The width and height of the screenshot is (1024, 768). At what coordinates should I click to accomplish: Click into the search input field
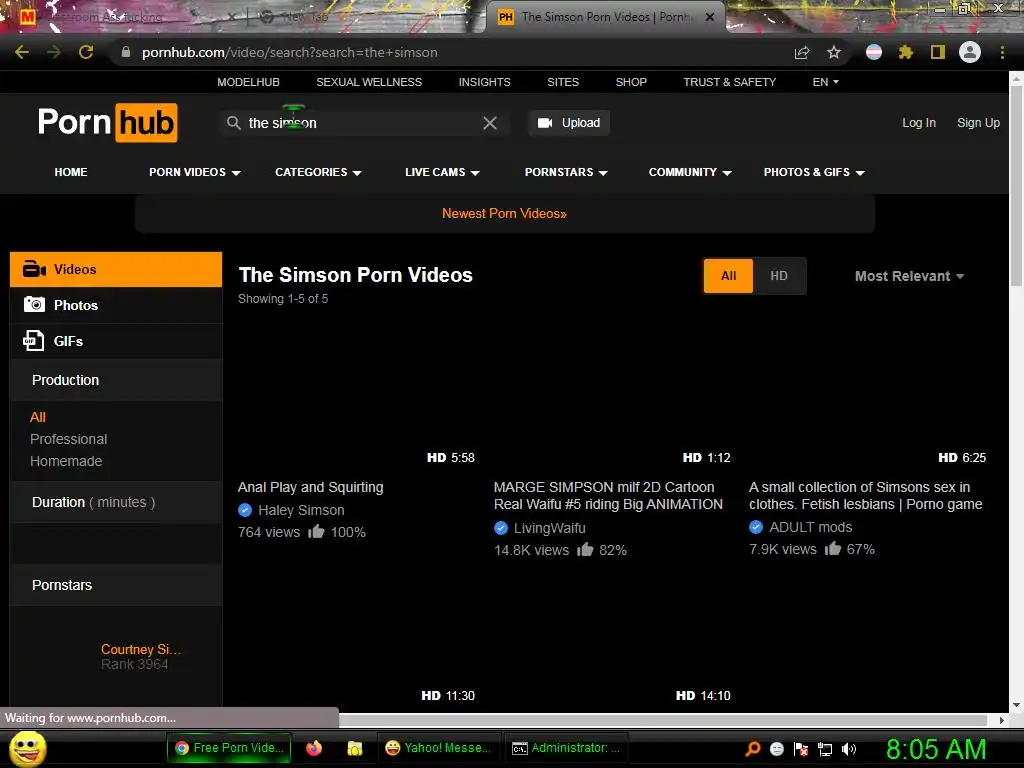tap(362, 123)
